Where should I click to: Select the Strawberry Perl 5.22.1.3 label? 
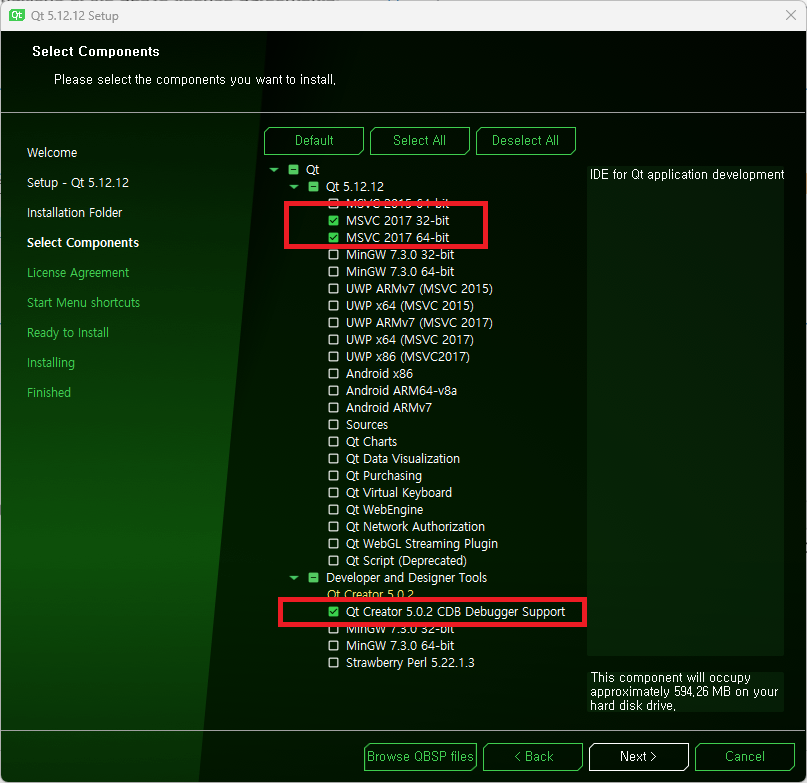[x=410, y=662]
